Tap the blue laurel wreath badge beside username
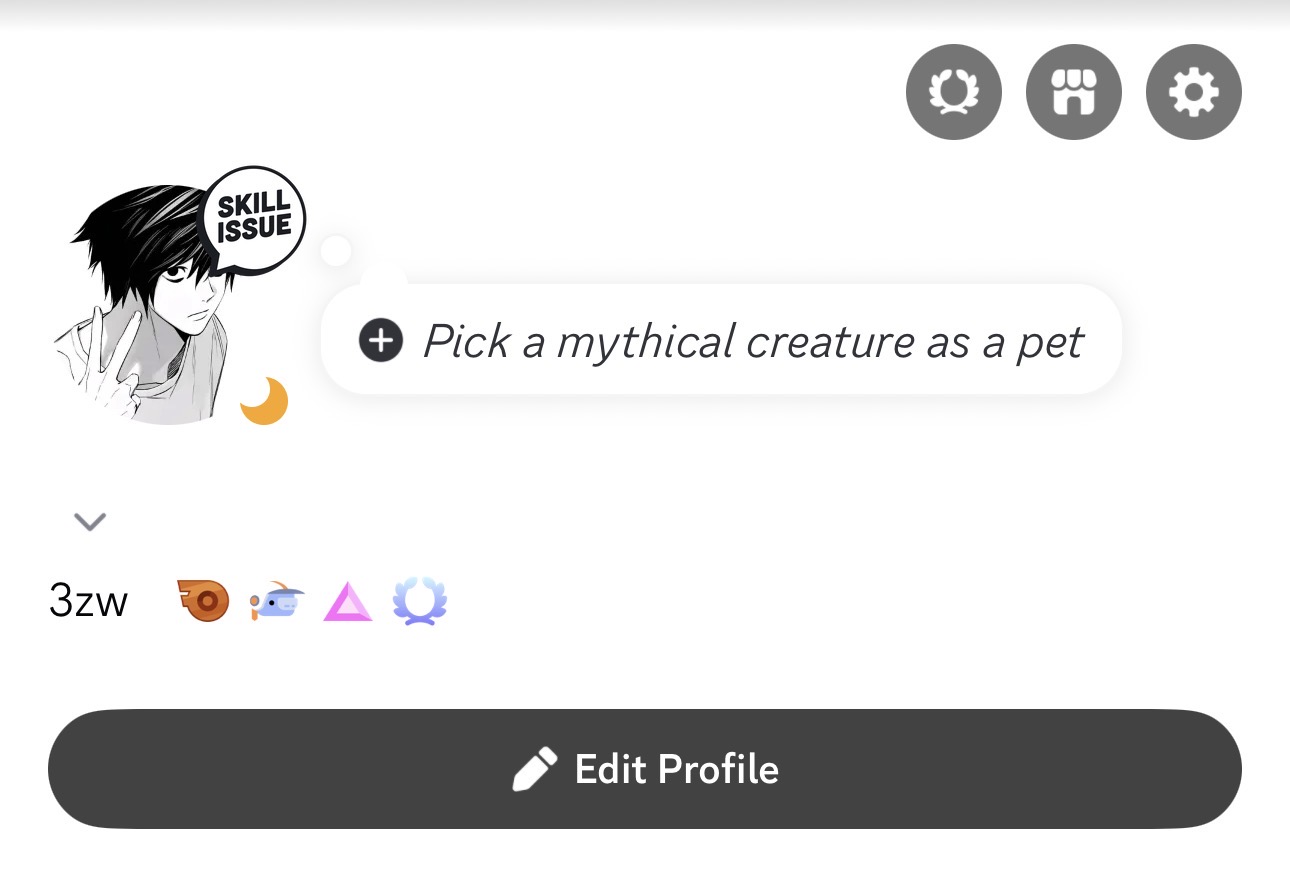This screenshot has width=1290, height=869. (419, 602)
